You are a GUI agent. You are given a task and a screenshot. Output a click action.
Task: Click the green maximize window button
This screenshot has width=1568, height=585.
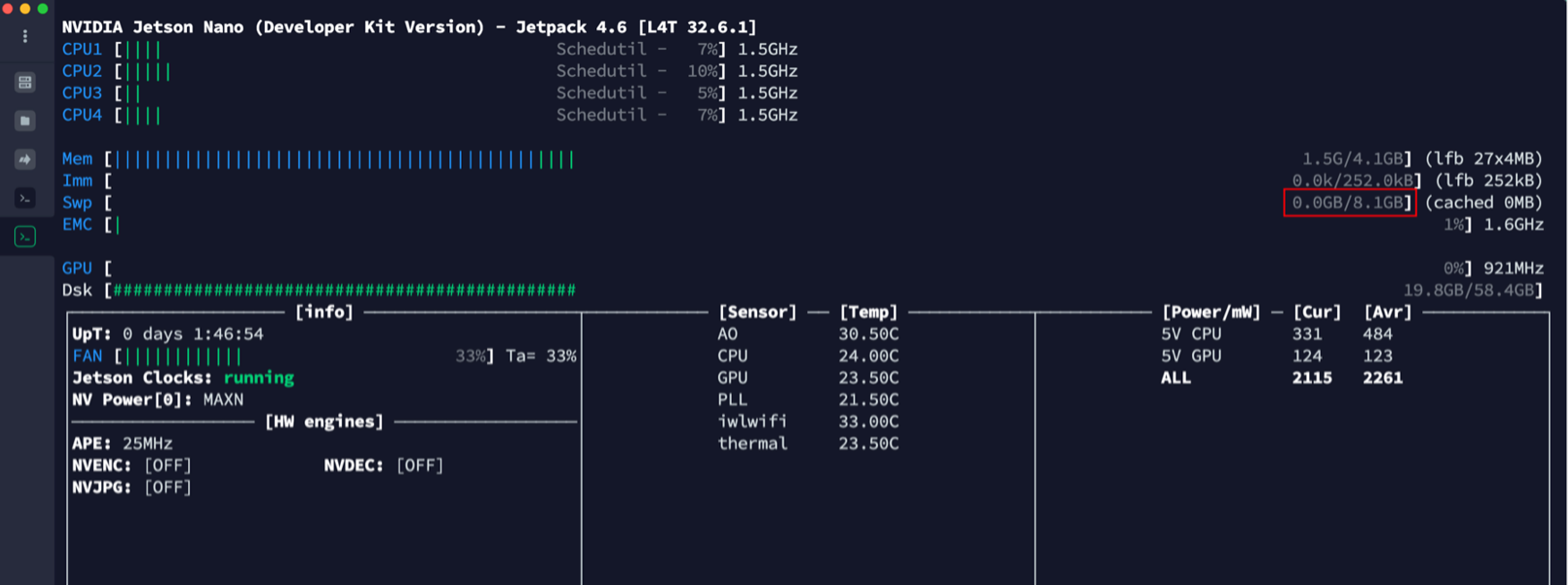42,8
